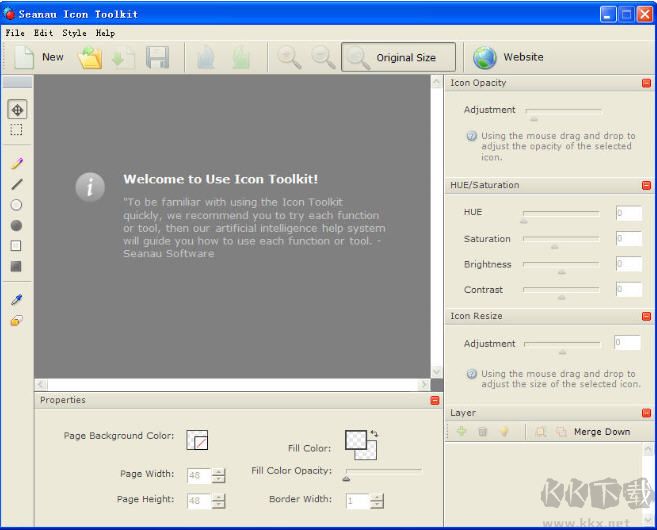Click Merge Down in the Layer panel
The height and width of the screenshot is (530, 657).
602,432
